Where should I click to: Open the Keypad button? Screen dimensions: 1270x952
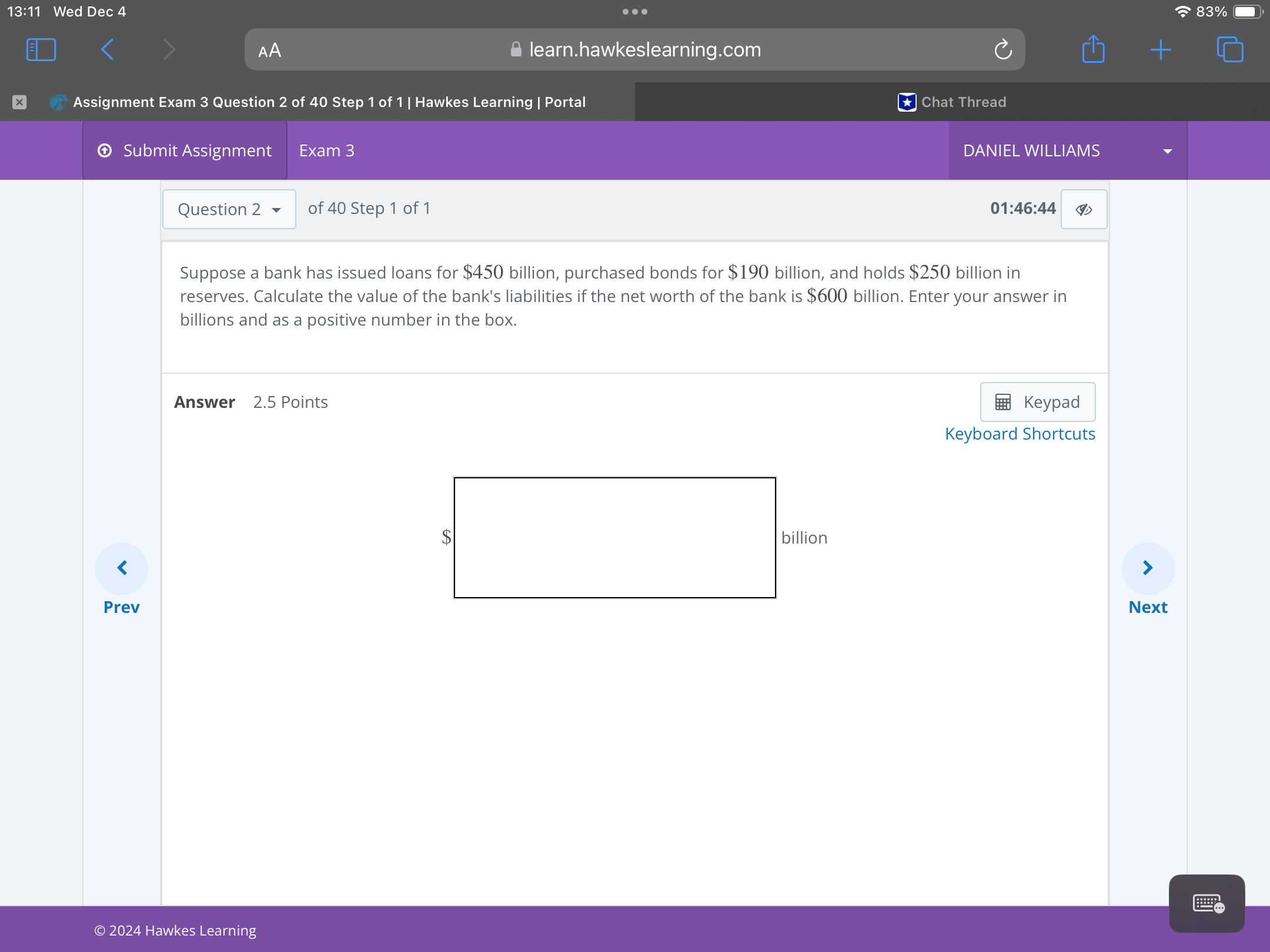pyautogui.click(x=1037, y=402)
